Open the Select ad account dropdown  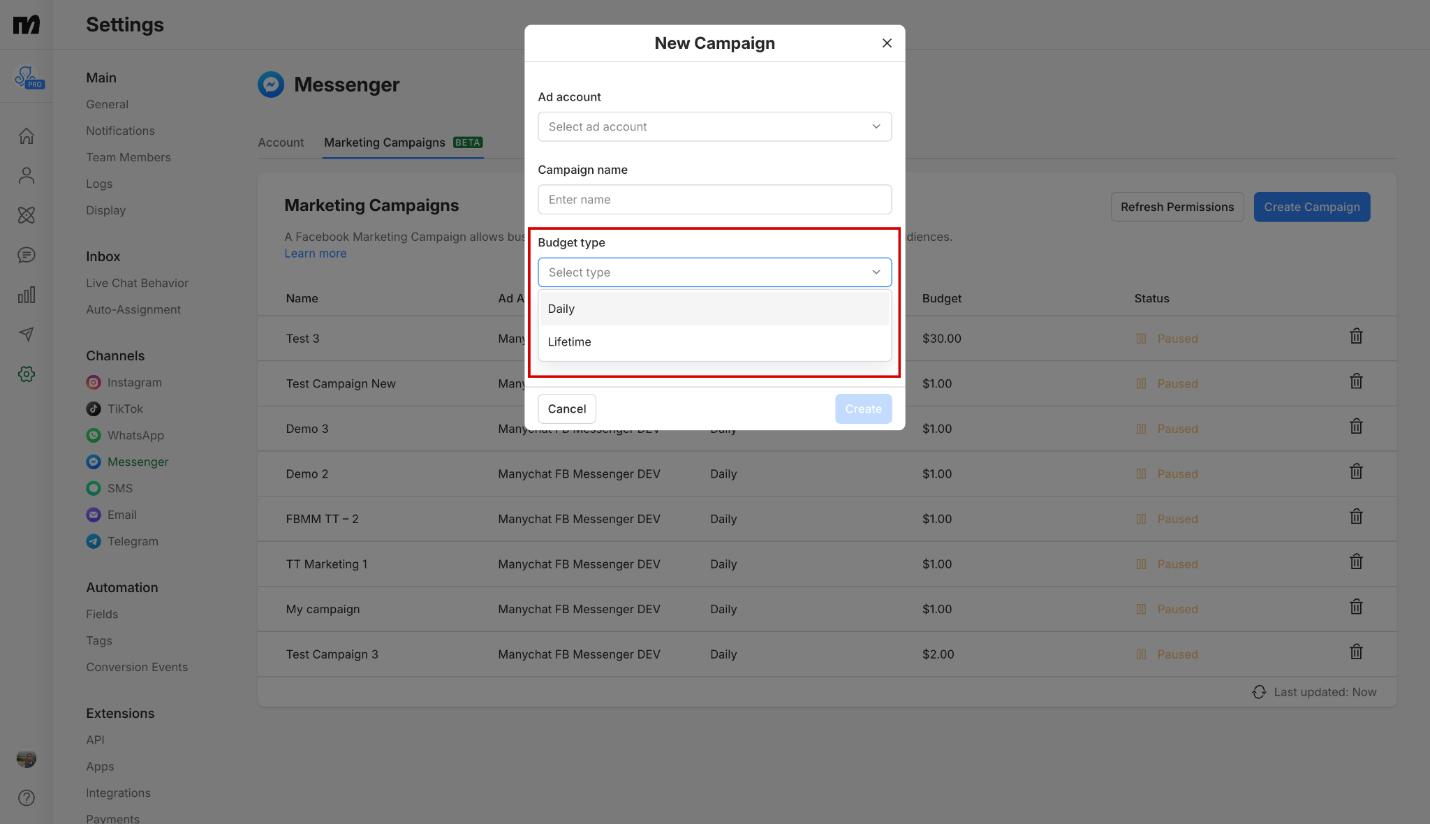(x=714, y=126)
